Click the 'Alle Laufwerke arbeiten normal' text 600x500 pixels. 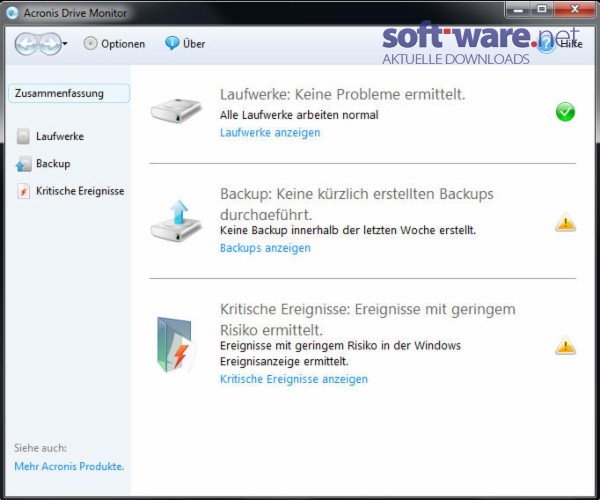tap(299, 115)
